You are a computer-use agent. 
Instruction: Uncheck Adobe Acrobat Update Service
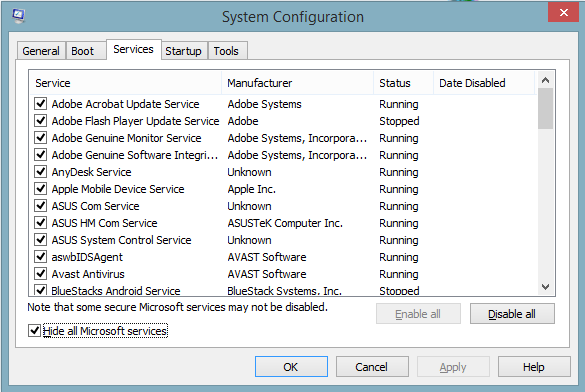pyautogui.click(x=40, y=104)
